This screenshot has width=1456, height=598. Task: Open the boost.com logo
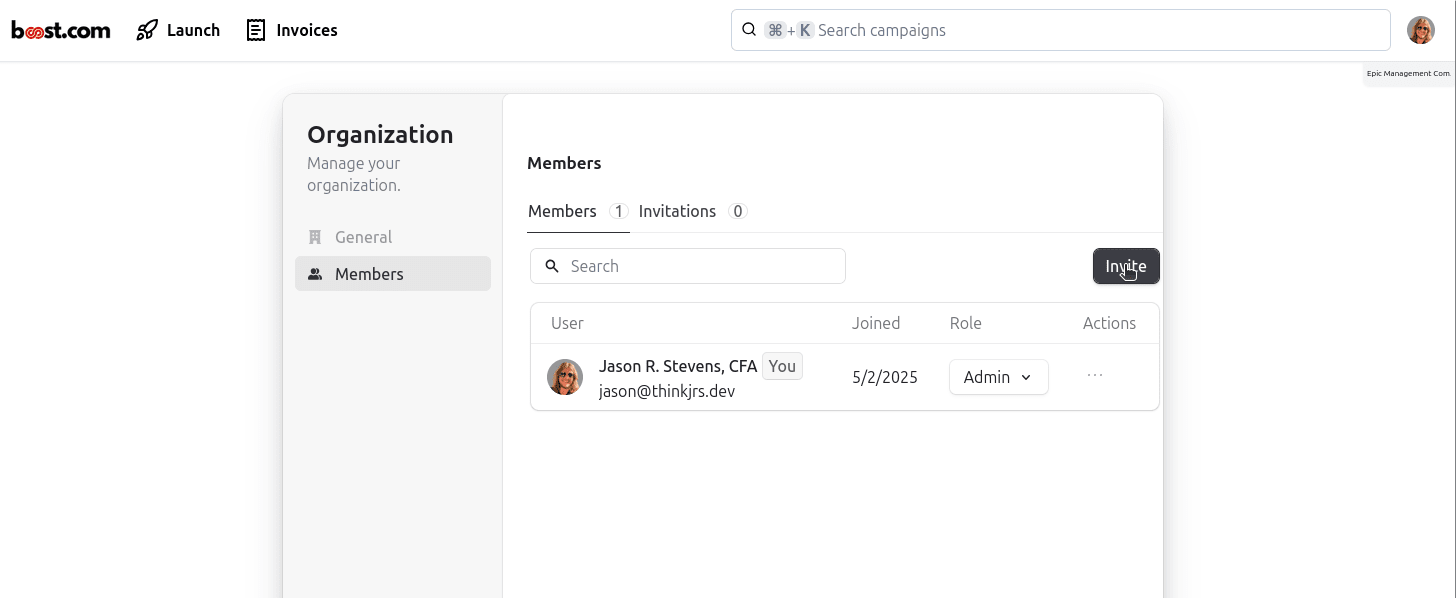pos(60,29)
